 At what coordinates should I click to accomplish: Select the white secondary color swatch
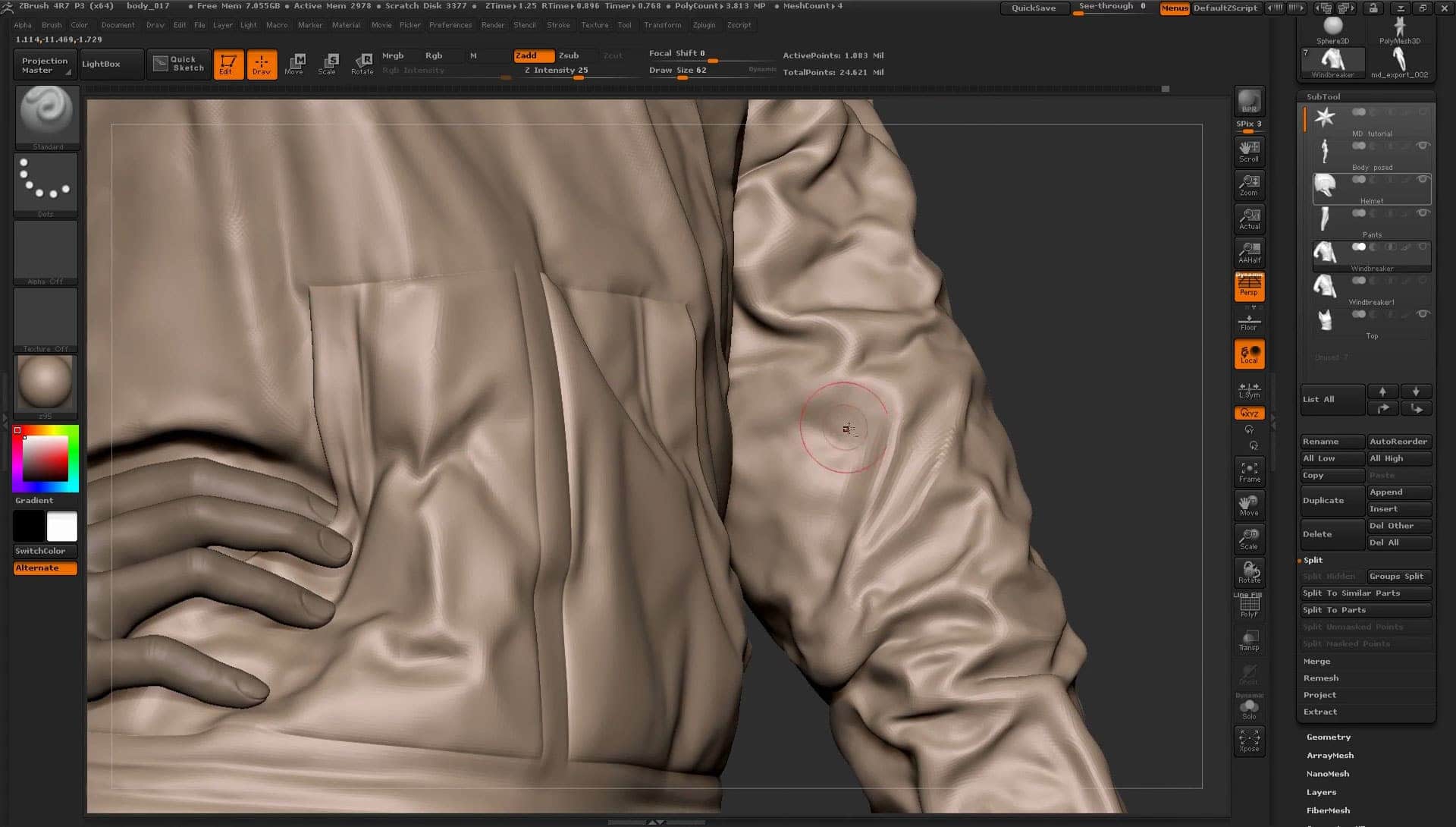click(62, 526)
